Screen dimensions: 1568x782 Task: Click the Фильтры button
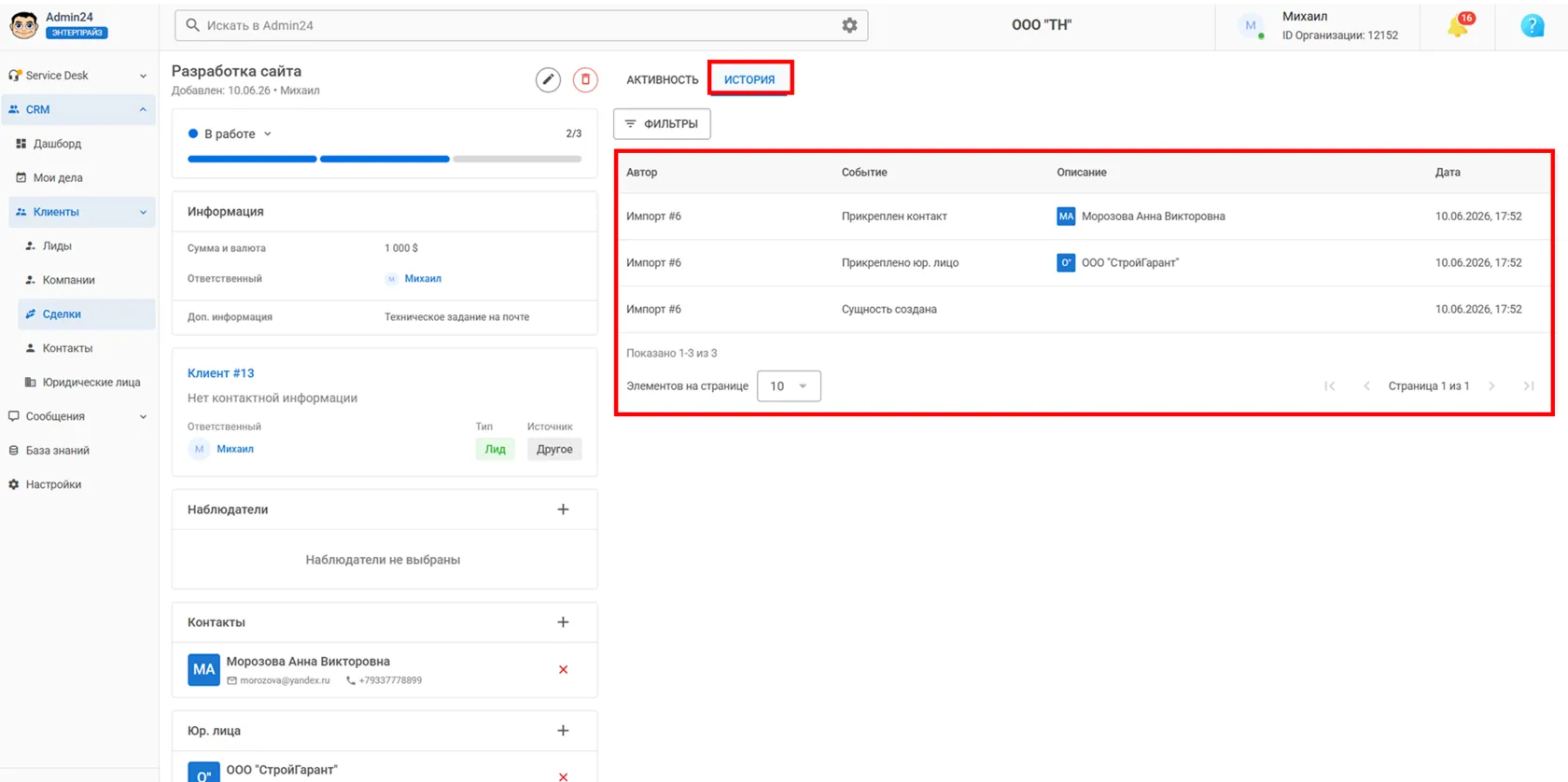coord(662,124)
